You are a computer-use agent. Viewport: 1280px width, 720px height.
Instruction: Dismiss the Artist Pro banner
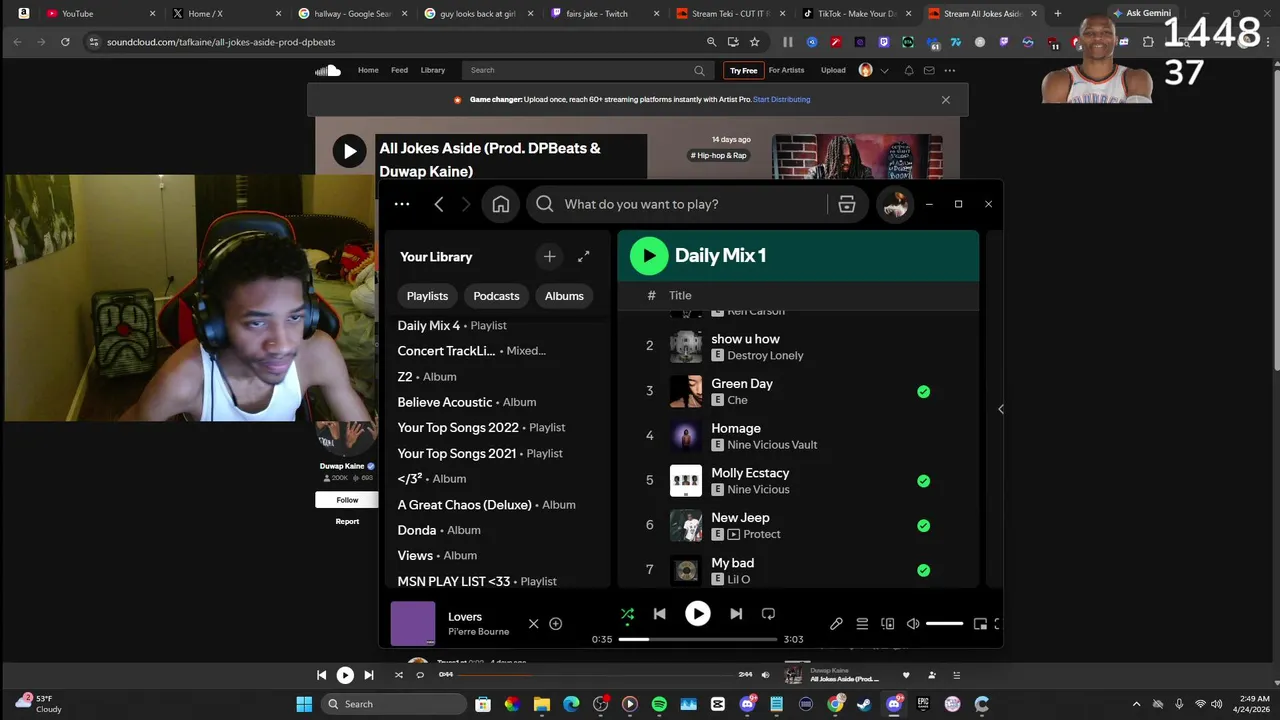click(946, 100)
